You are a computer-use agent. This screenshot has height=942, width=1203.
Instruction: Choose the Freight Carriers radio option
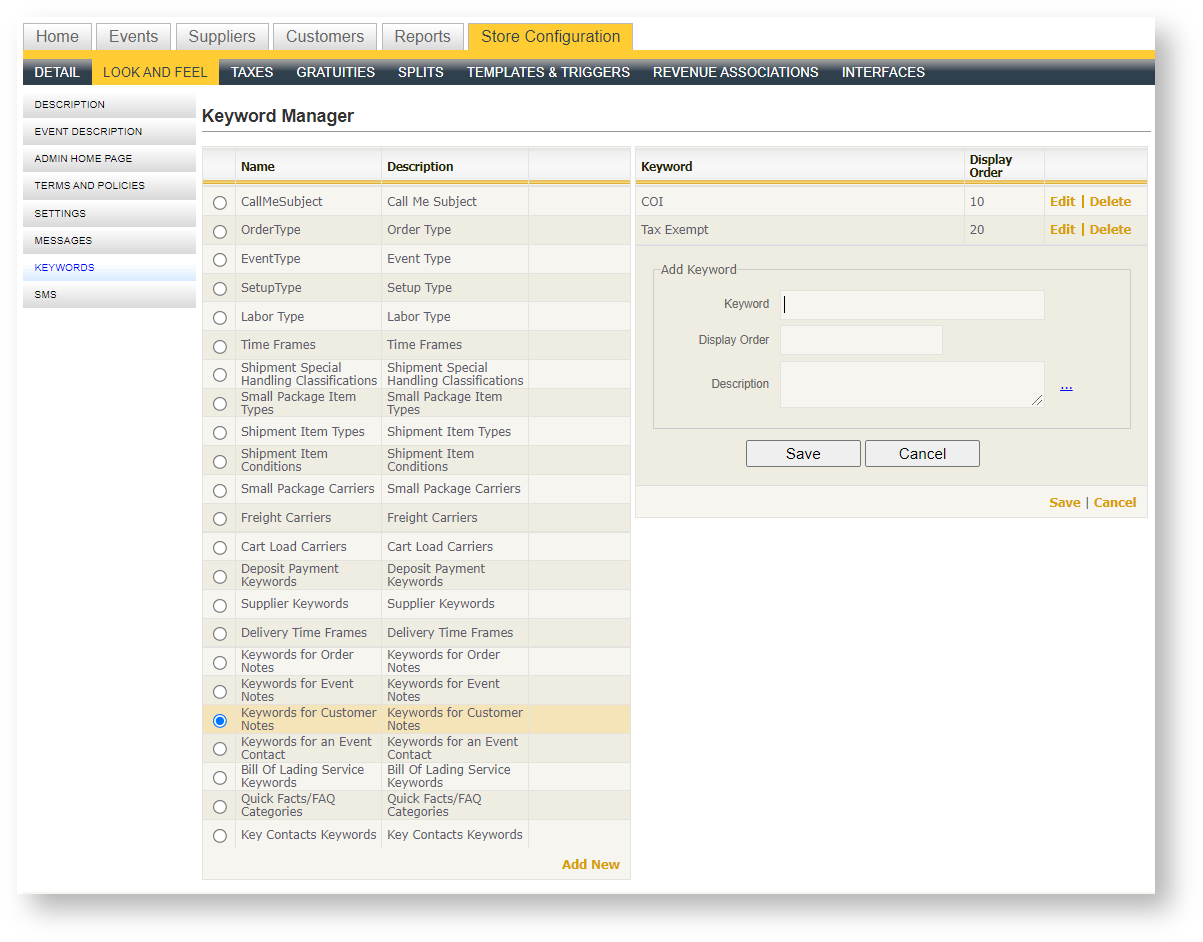pos(220,519)
